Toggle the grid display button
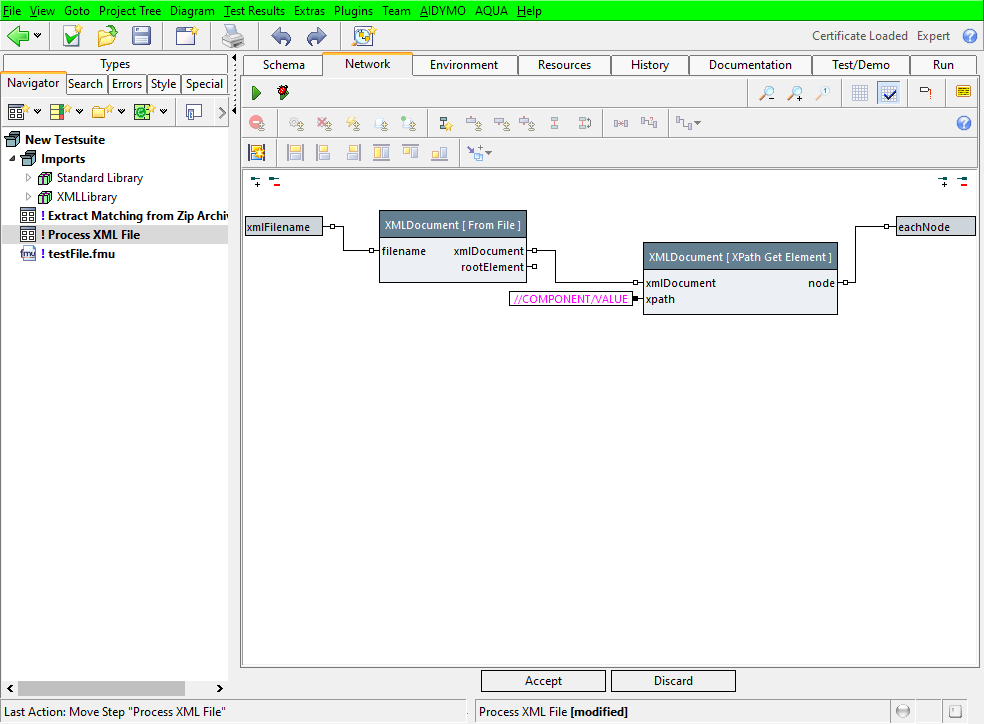 coord(860,93)
